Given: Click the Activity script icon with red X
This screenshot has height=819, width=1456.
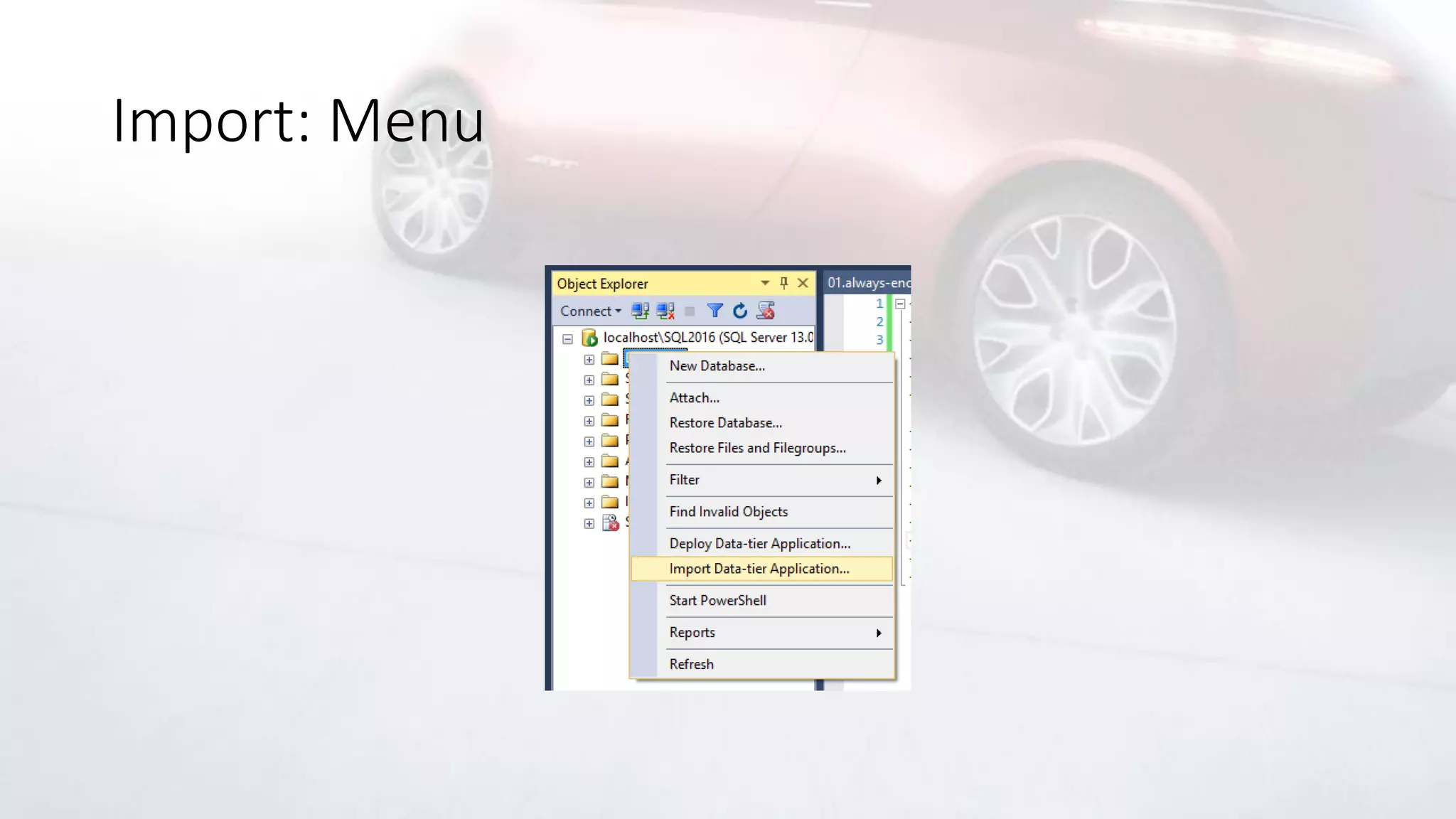Looking at the screenshot, I should (x=766, y=311).
